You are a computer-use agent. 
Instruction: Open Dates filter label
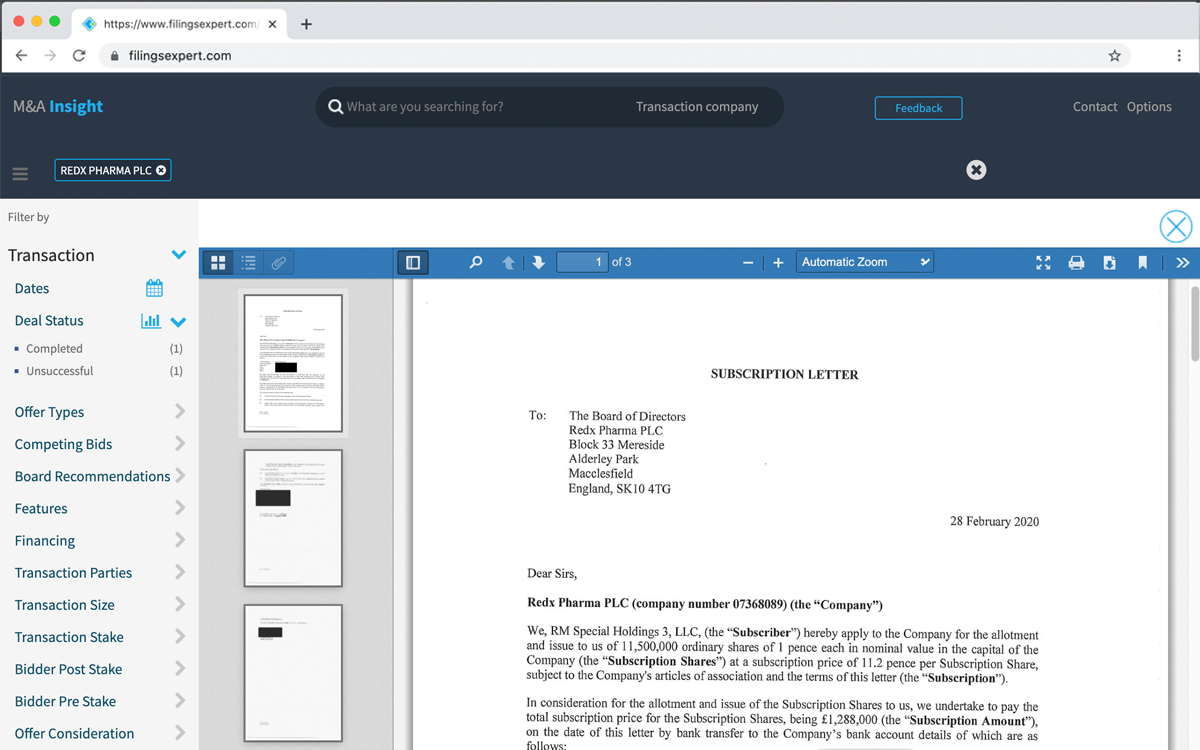pos(32,288)
